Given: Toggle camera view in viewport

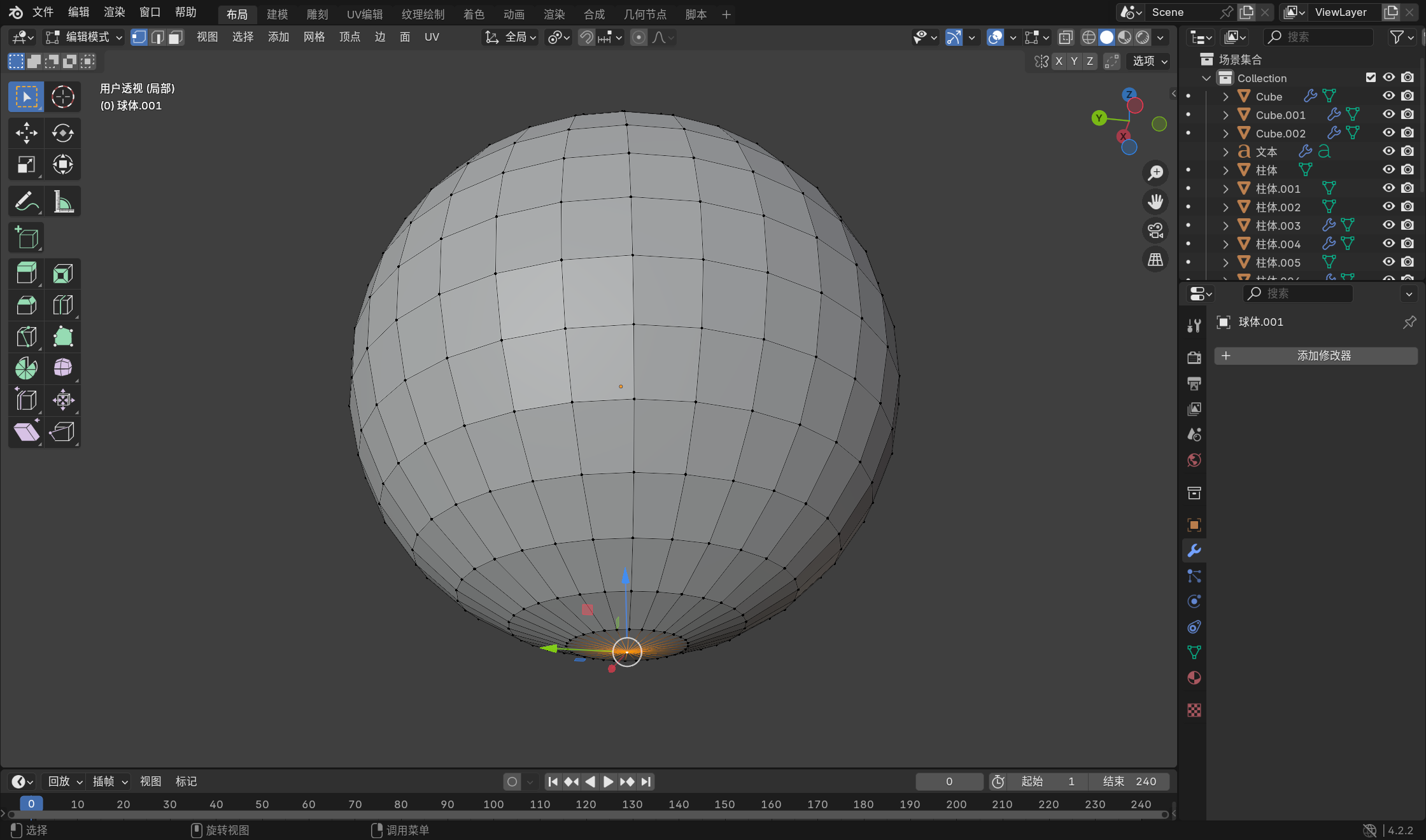Looking at the screenshot, I should (1155, 230).
